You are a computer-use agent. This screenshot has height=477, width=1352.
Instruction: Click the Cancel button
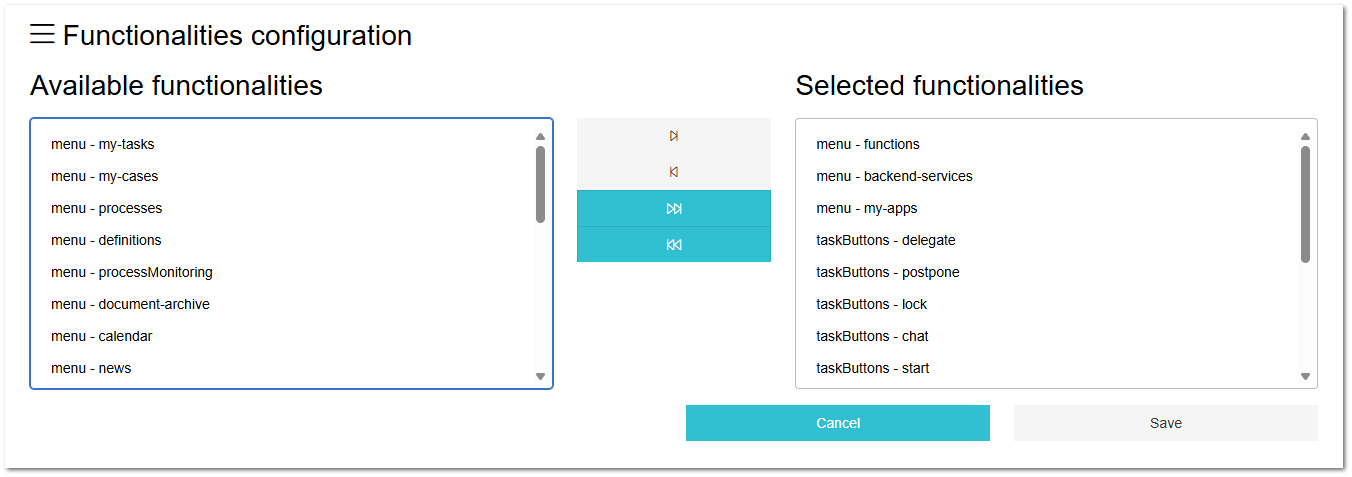(838, 423)
